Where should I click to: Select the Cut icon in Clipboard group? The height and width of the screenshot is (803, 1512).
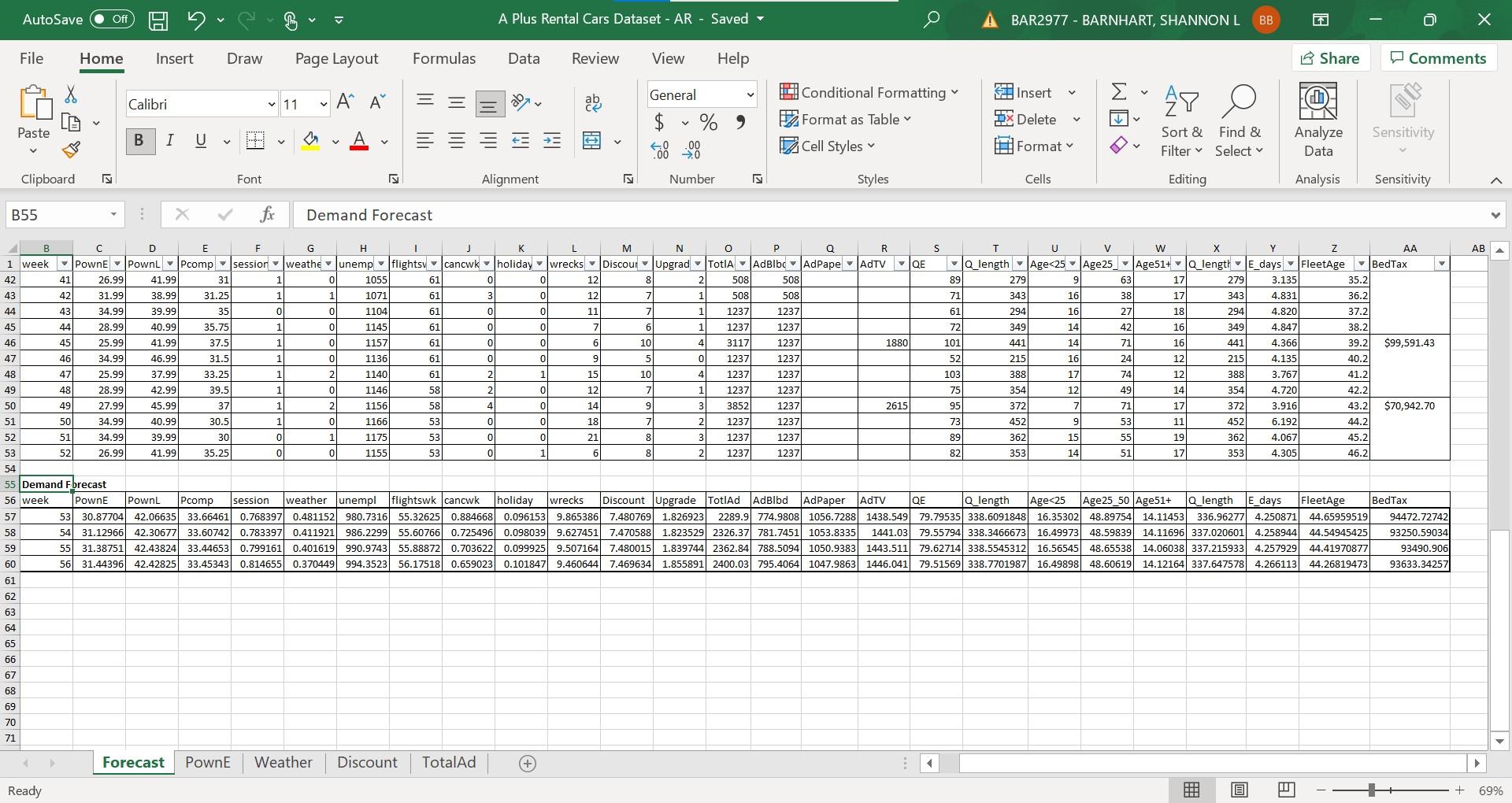point(70,94)
